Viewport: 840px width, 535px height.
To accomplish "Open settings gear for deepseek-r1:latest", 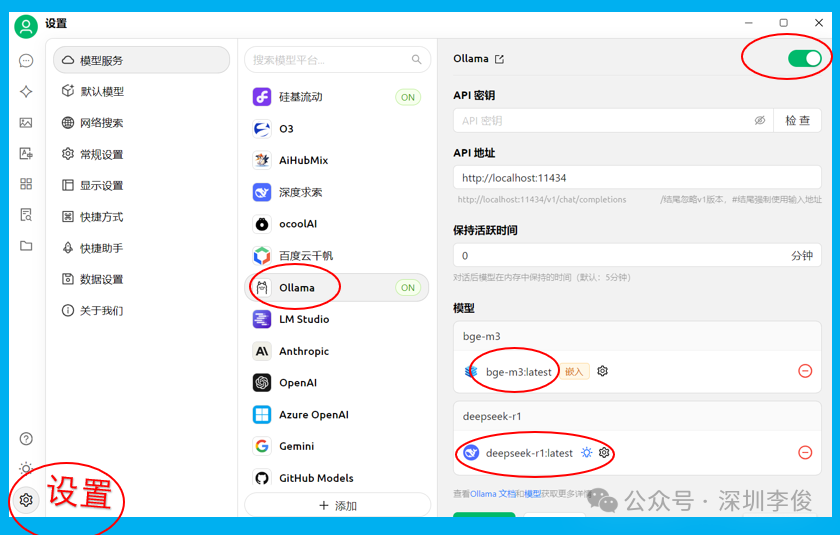I will pyautogui.click(x=604, y=453).
